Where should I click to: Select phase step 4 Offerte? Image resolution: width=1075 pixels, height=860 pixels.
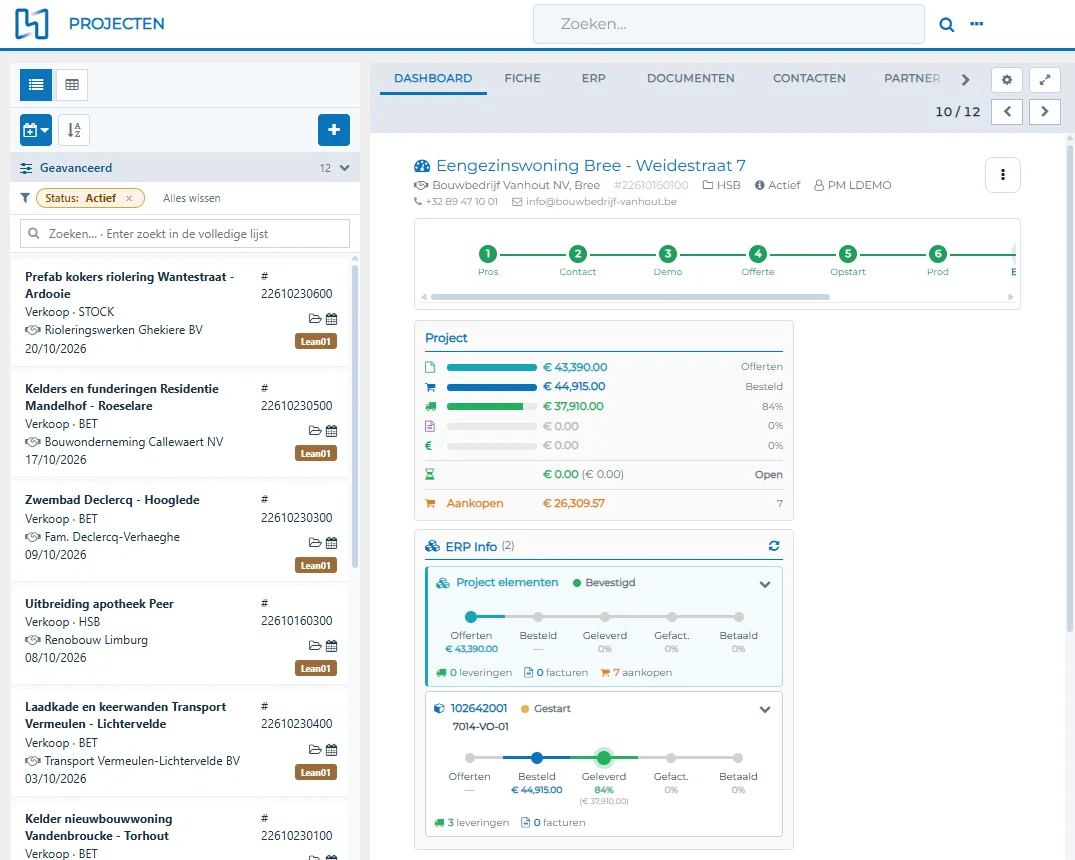(x=758, y=254)
